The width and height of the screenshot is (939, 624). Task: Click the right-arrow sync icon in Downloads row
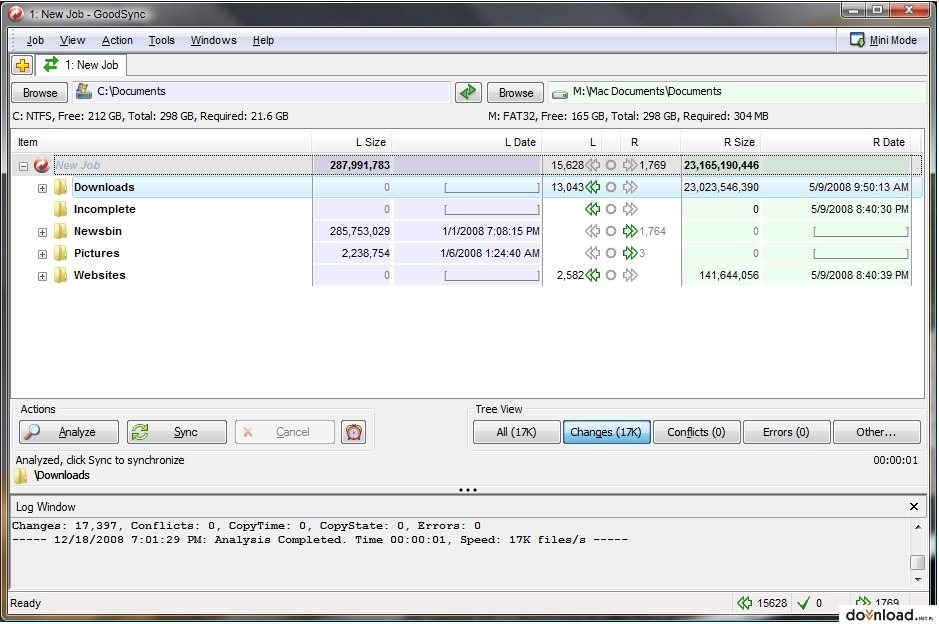click(x=630, y=187)
